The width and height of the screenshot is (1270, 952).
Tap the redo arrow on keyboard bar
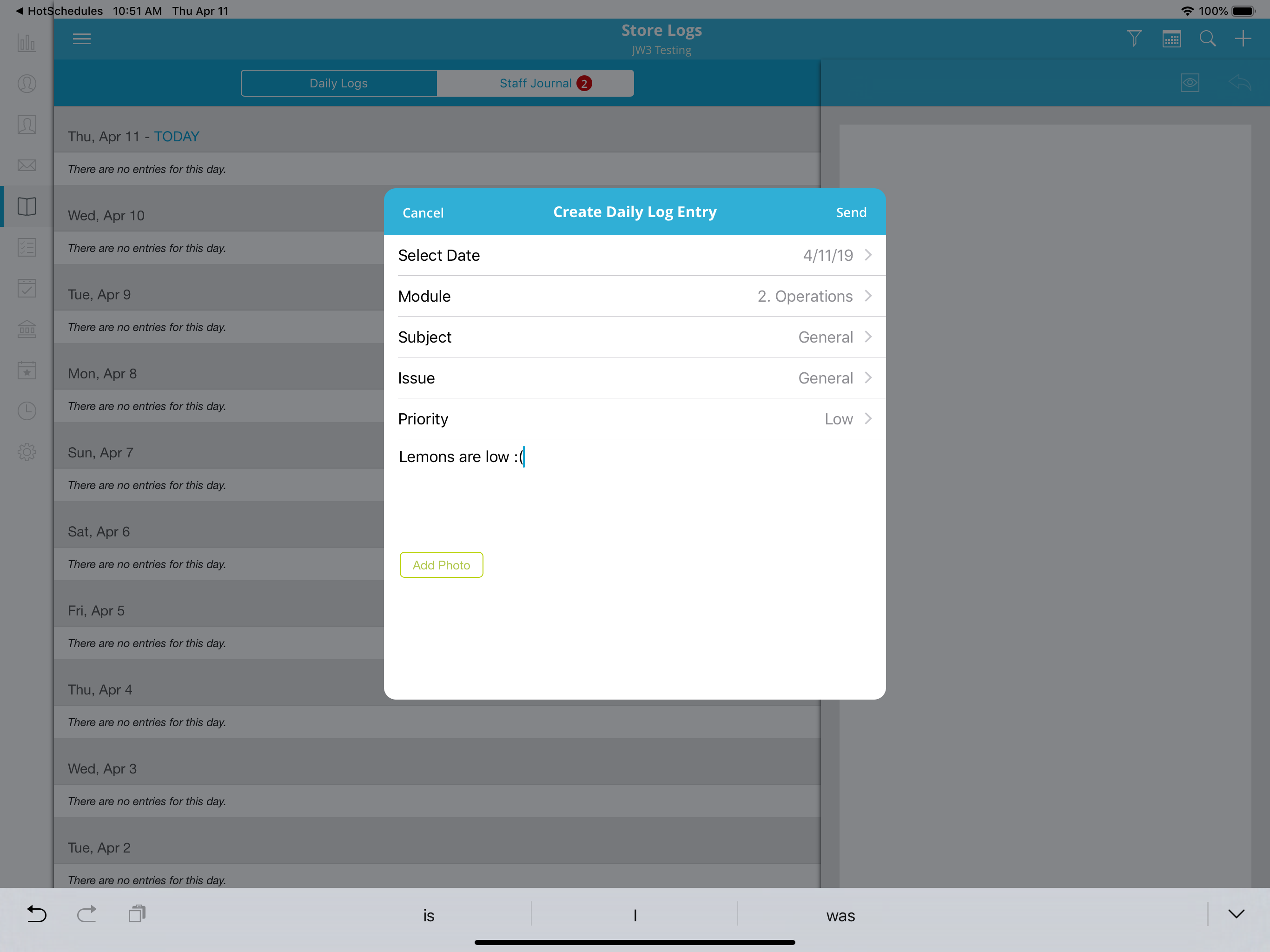(x=86, y=914)
